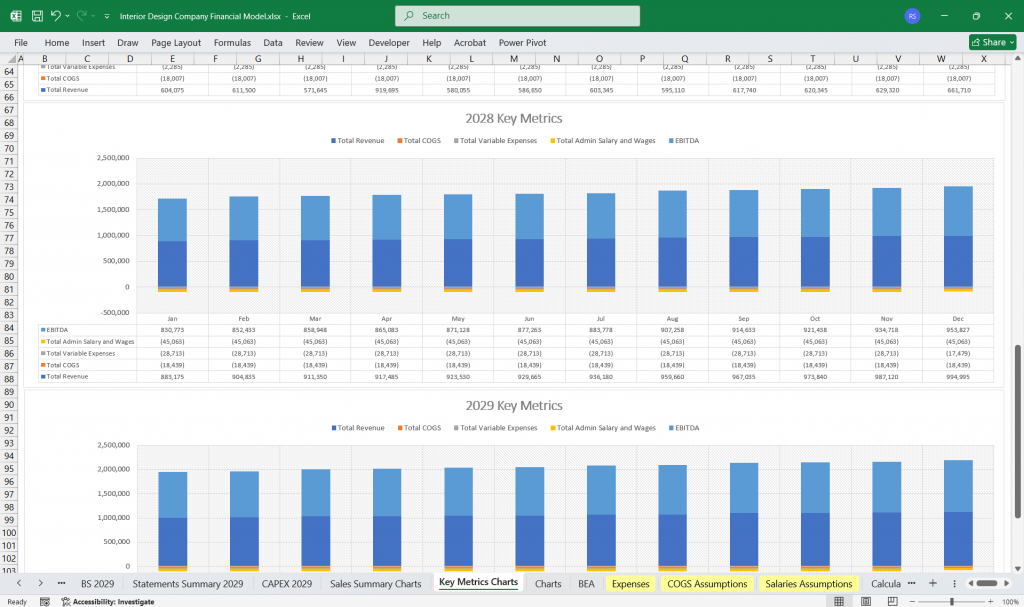Open the Sales Summary Charts sheet

pyautogui.click(x=375, y=583)
